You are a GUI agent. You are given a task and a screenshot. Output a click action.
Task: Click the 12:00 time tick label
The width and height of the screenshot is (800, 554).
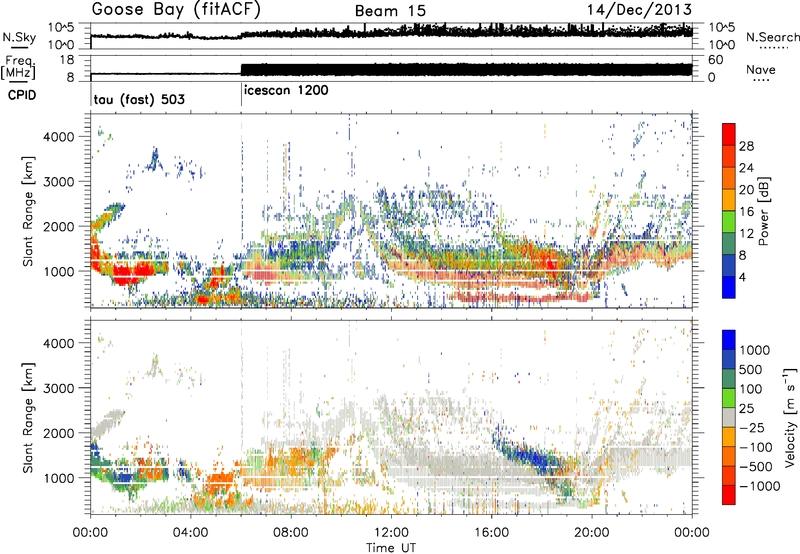[x=391, y=533]
